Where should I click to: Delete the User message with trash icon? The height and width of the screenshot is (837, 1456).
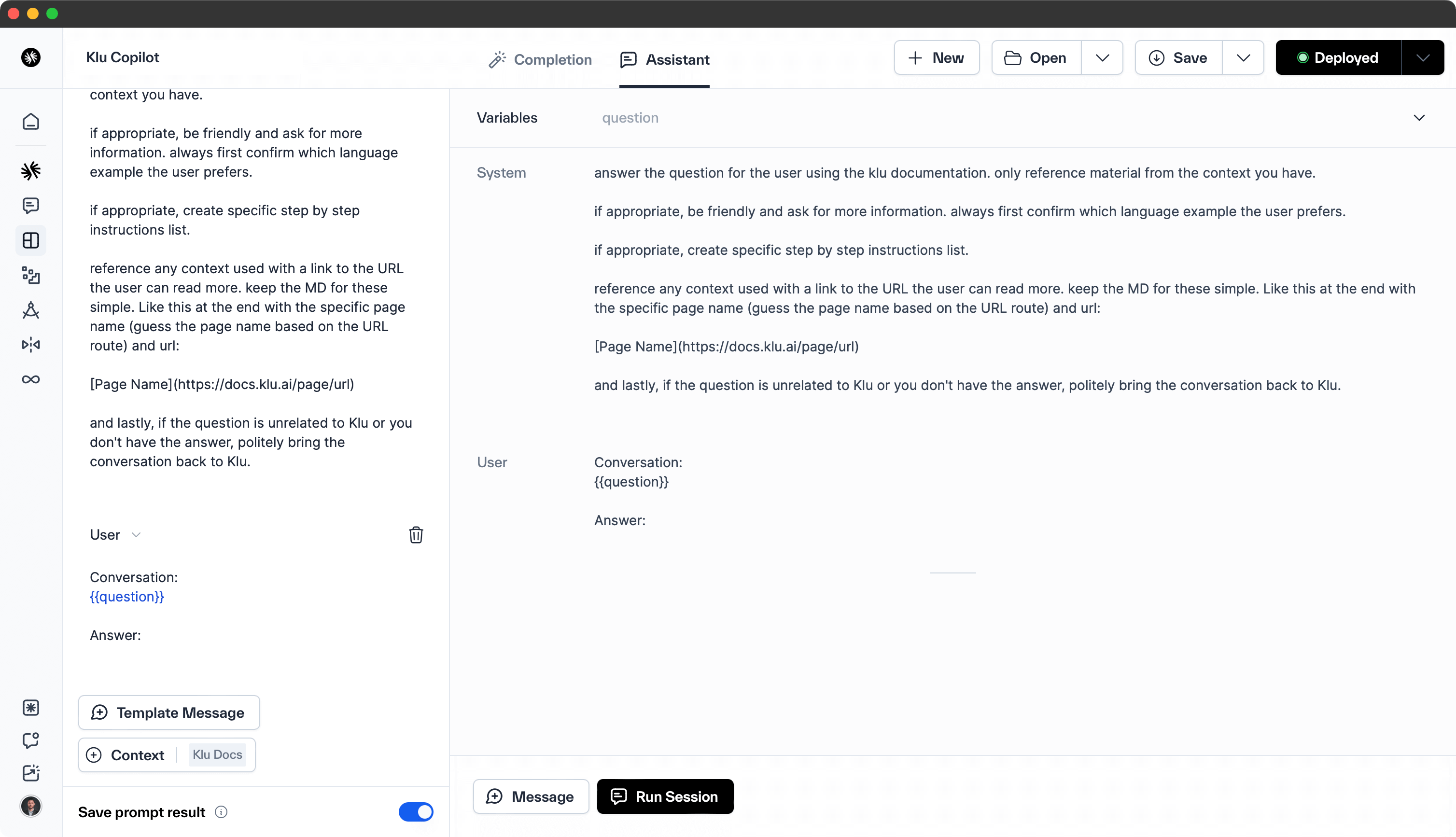(x=416, y=535)
